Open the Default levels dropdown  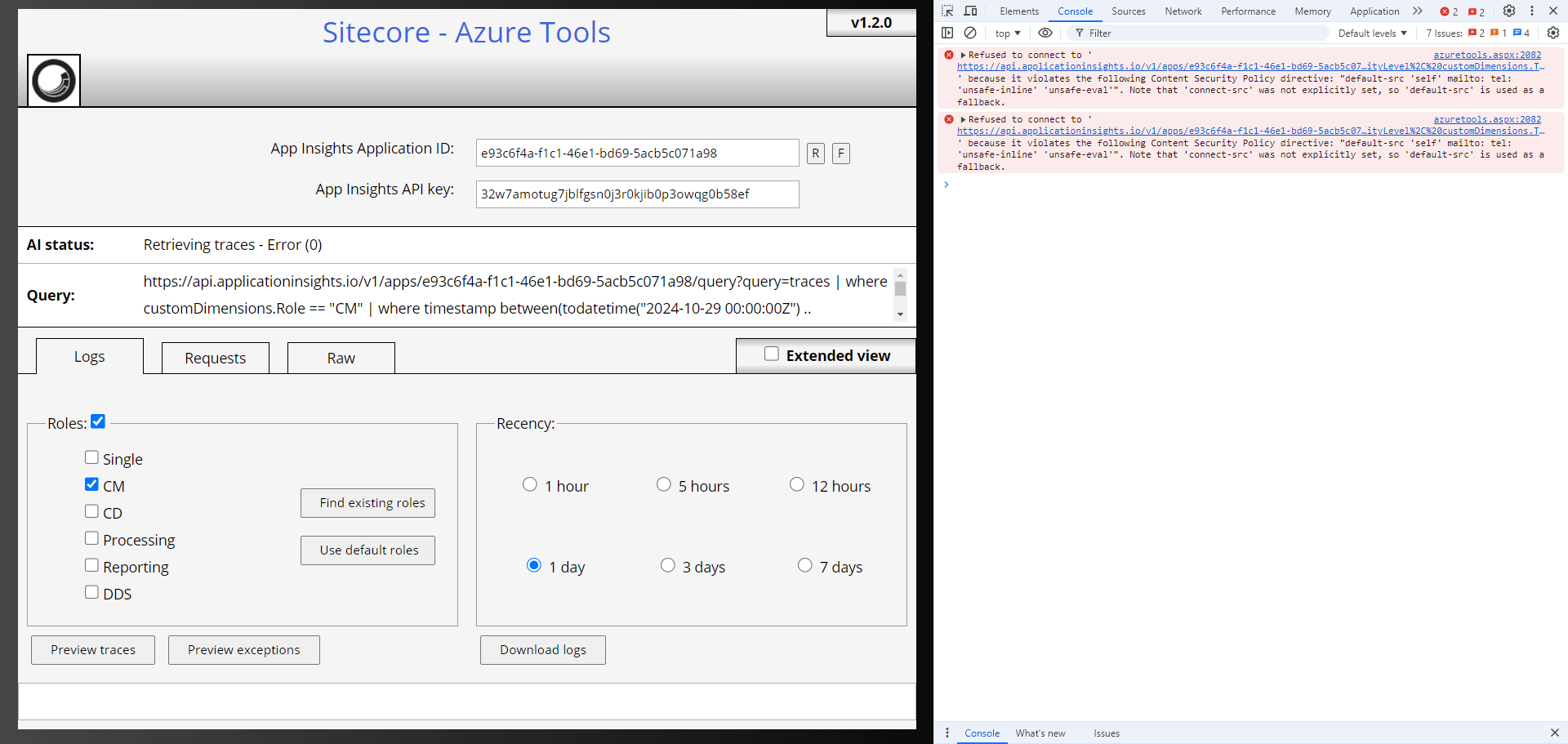click(1372, 33)
